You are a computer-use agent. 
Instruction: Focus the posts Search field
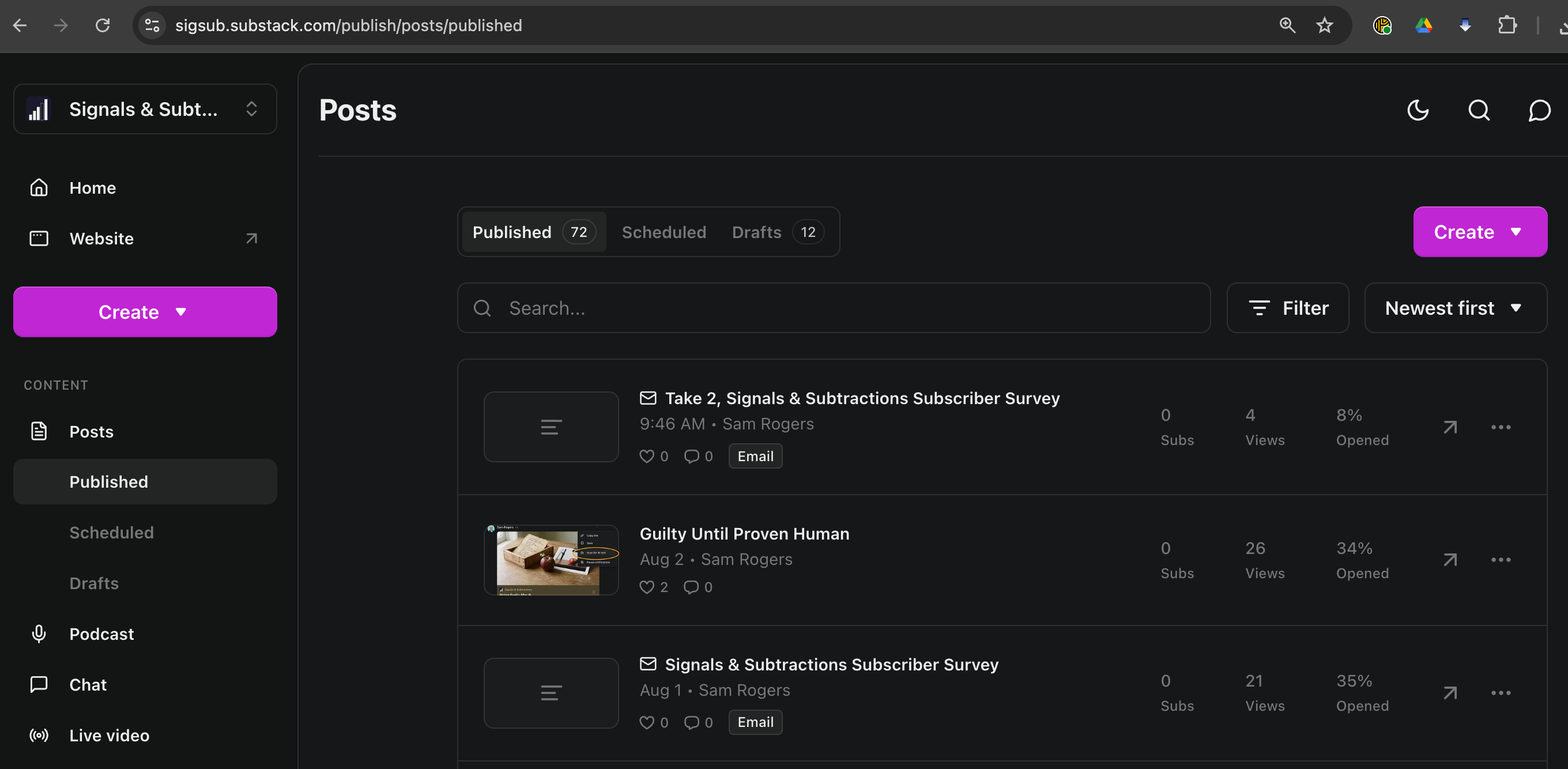[834, 308]
